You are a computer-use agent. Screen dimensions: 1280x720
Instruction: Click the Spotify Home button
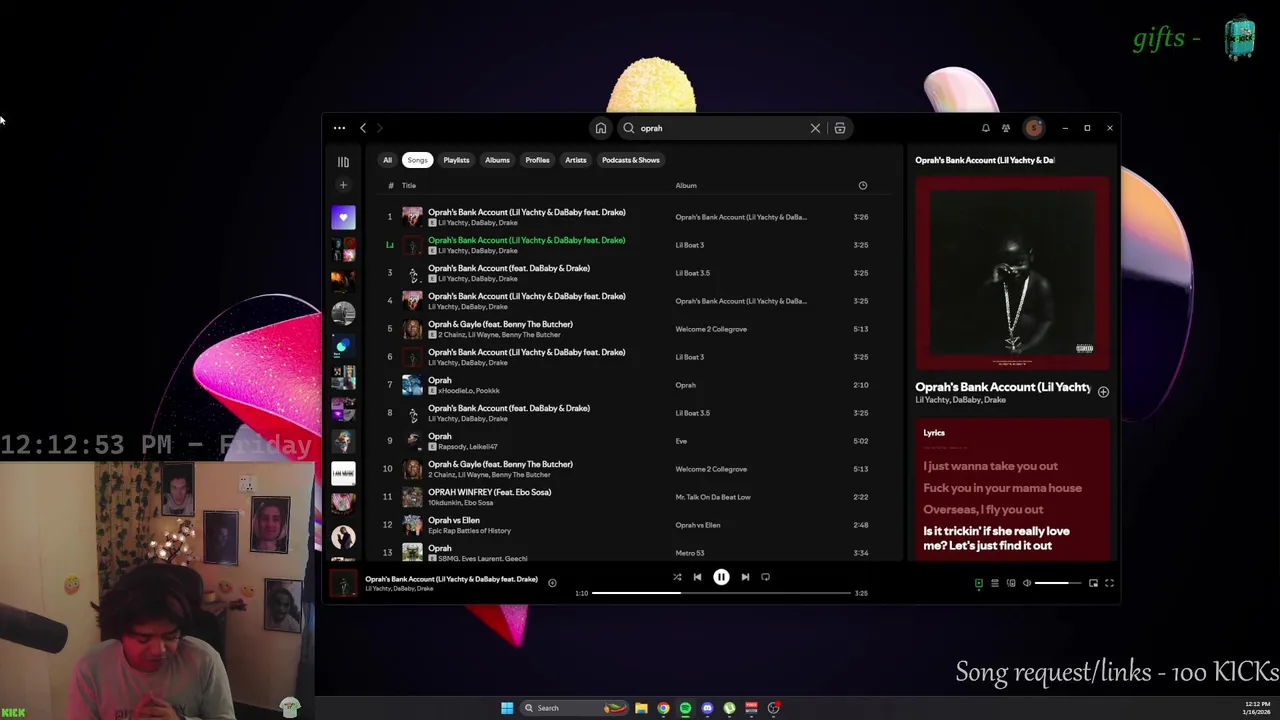pos(601,128)
